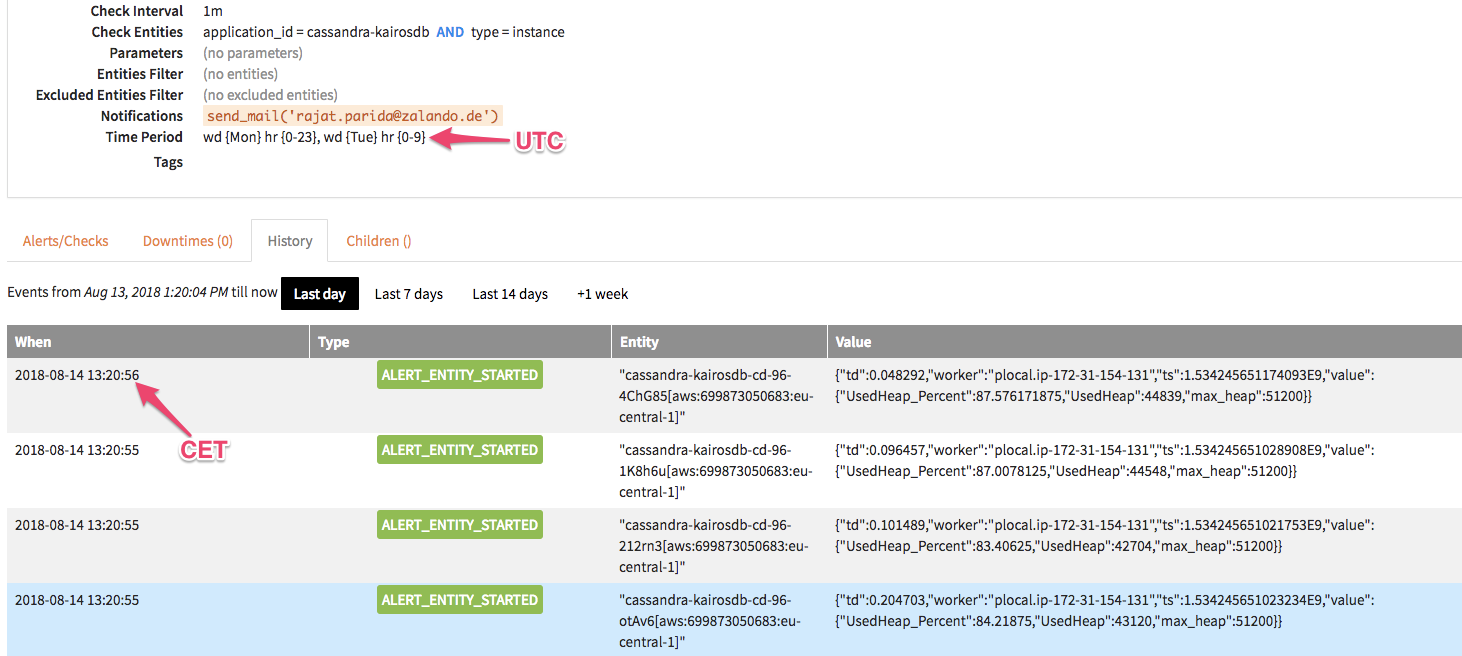Select the Last day range button
This screenshot has height=656, width=1462.
(320, 294)
